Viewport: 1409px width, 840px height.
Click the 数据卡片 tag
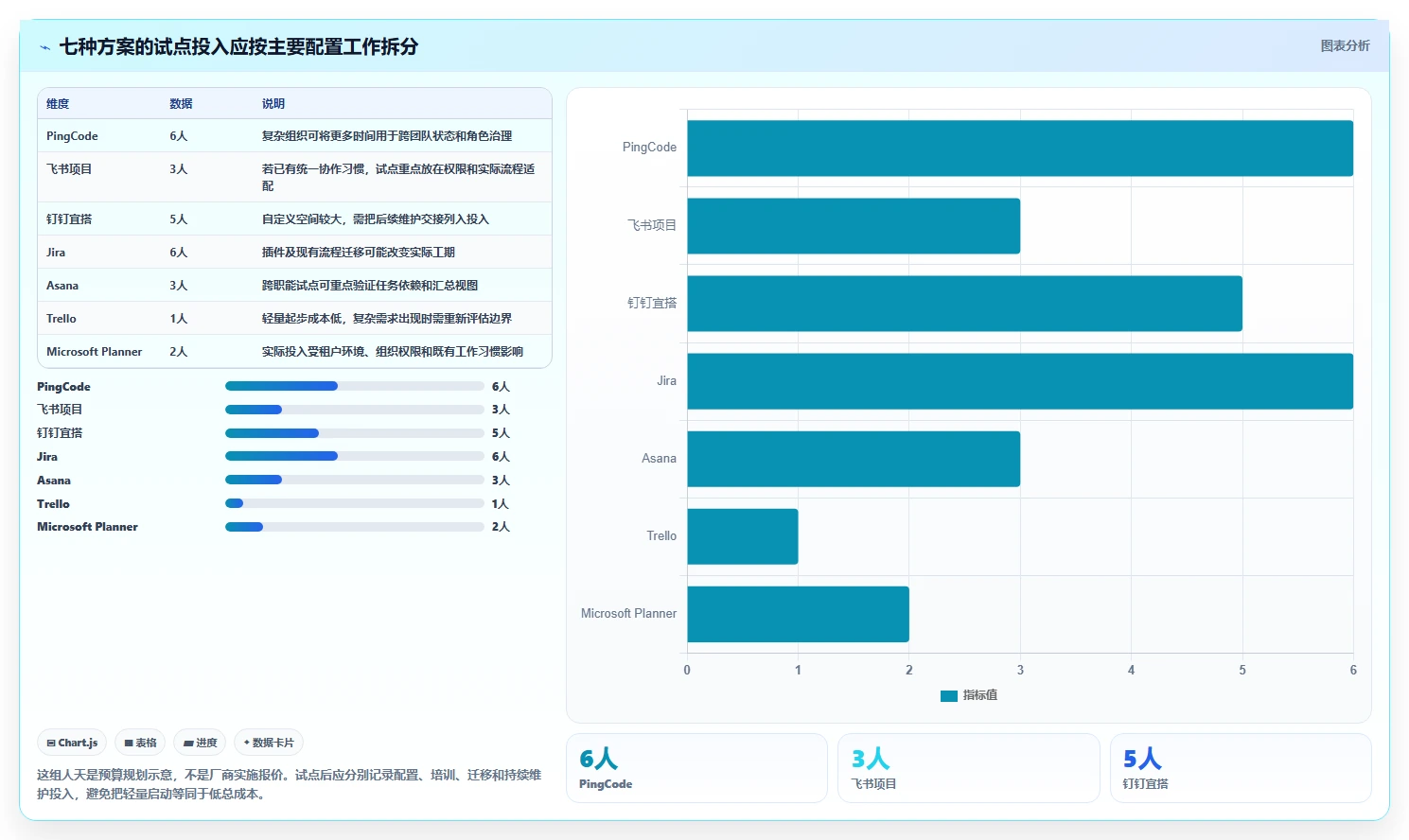click(x=269, y=743)
